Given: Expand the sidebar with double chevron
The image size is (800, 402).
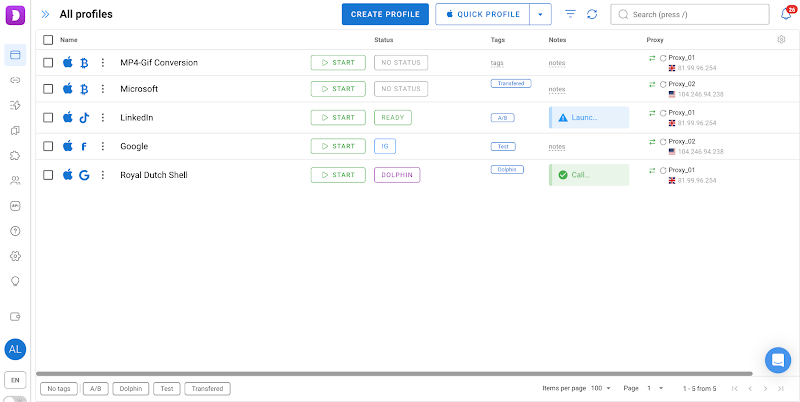Looking at the screenshot, I should (x=45, y=15).
